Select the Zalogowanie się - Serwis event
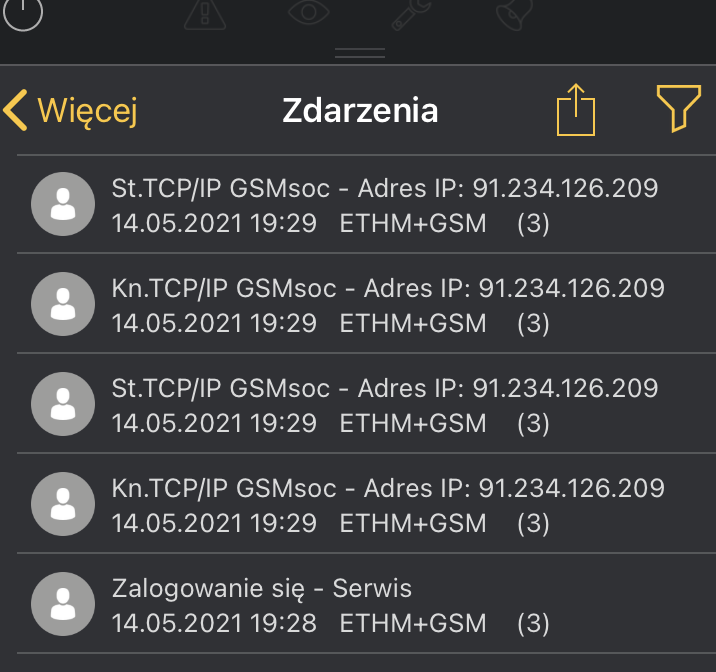 366,603
